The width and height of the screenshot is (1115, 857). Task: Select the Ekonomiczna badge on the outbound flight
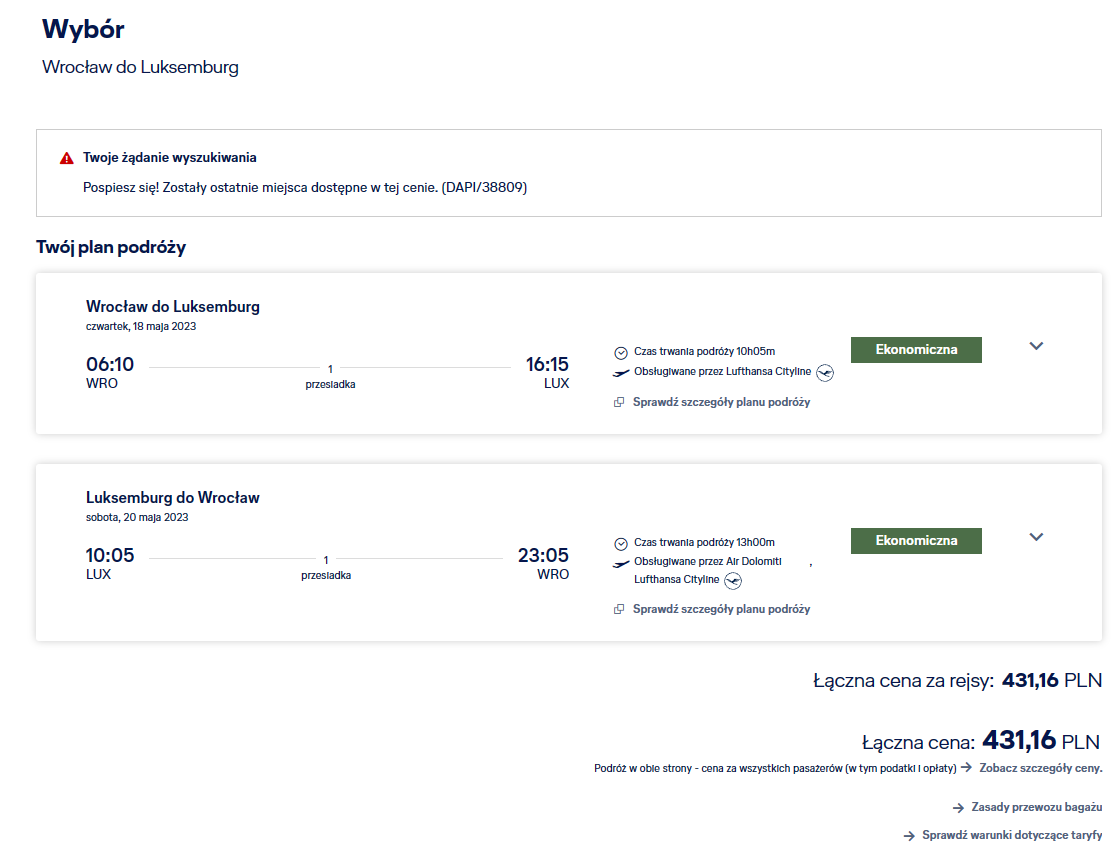pos(916,350)
